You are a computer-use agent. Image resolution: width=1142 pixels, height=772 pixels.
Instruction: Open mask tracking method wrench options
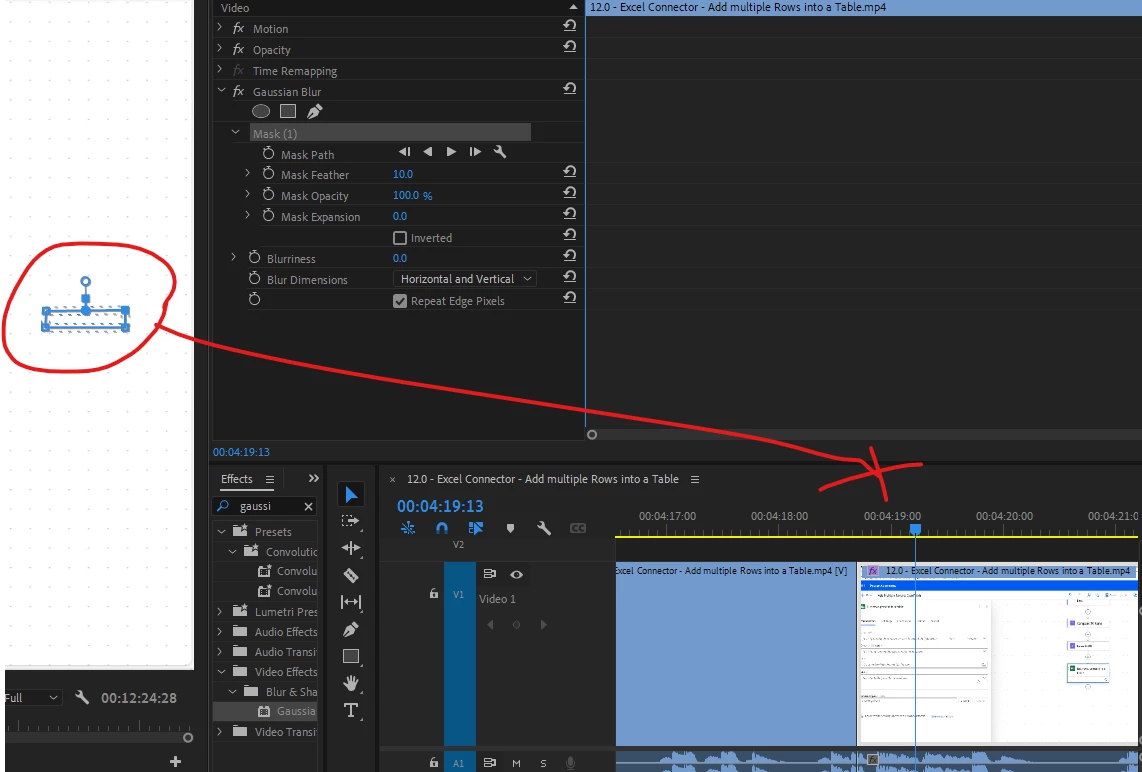pyautogui.click(x=500, y=151)
